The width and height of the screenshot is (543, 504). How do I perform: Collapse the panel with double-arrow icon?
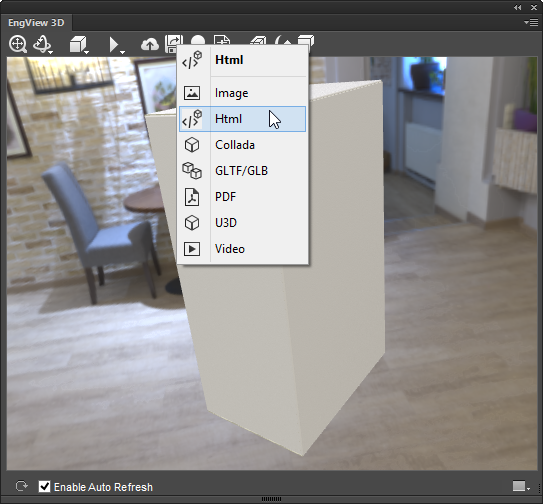coord(518,7)
